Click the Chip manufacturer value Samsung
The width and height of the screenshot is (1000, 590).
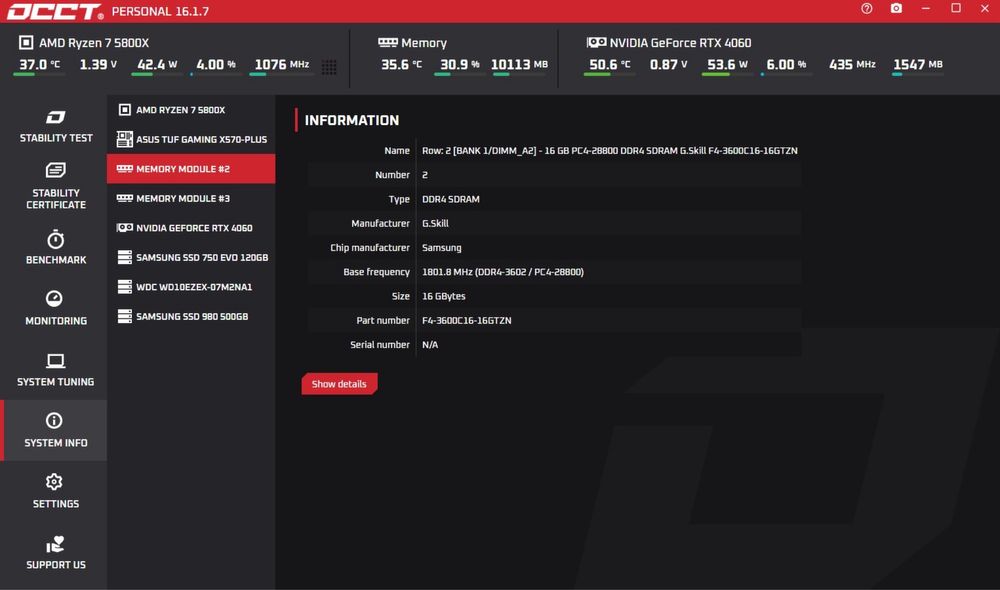[441, 247]
